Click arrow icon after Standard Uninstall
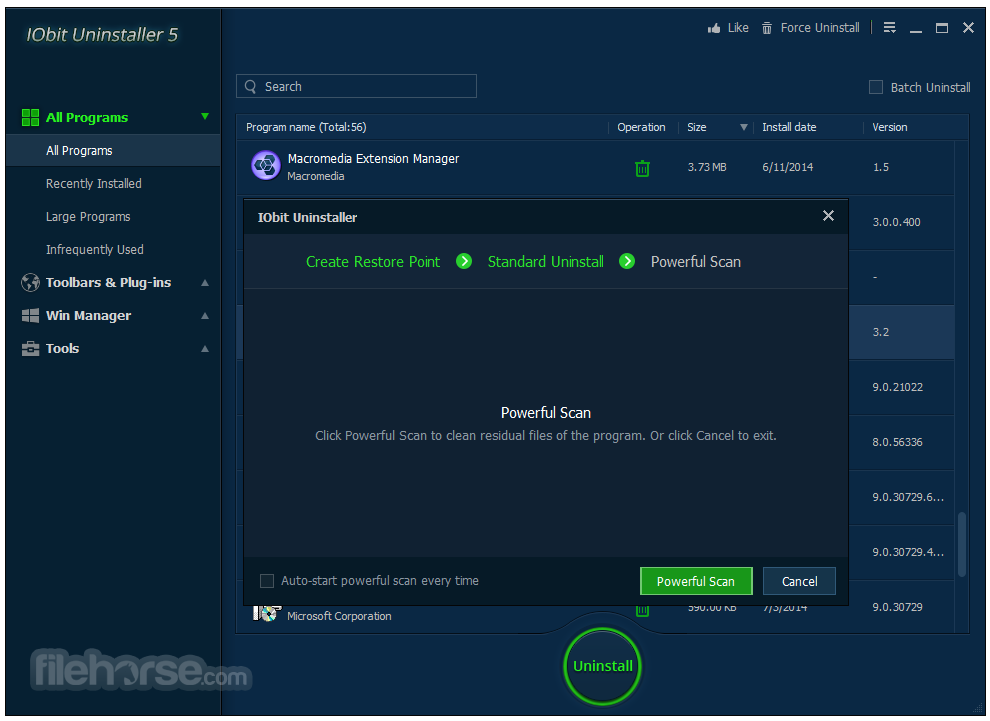The image size is (990, 721). pos(627,261)
